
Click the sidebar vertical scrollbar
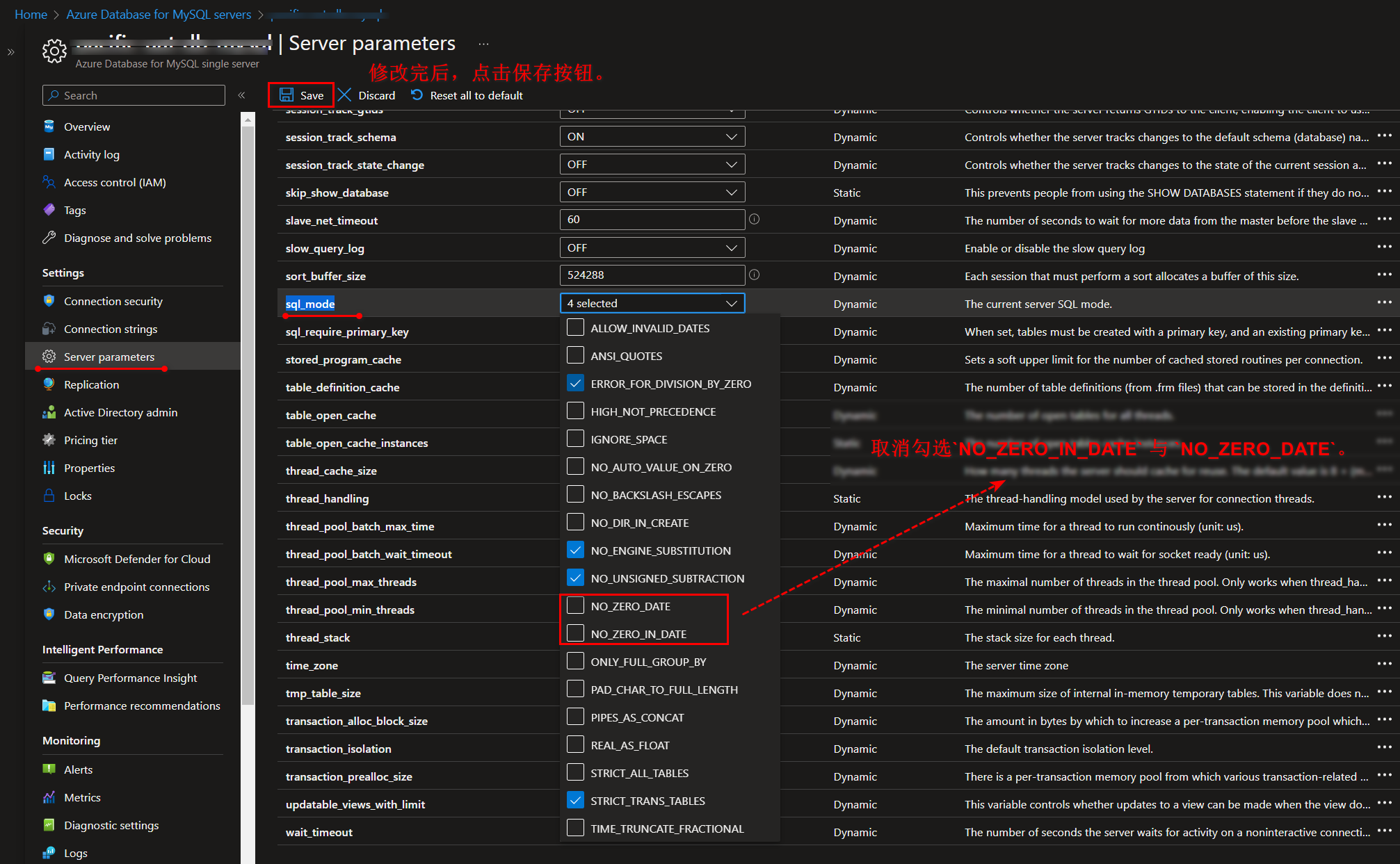click(248, 417)
